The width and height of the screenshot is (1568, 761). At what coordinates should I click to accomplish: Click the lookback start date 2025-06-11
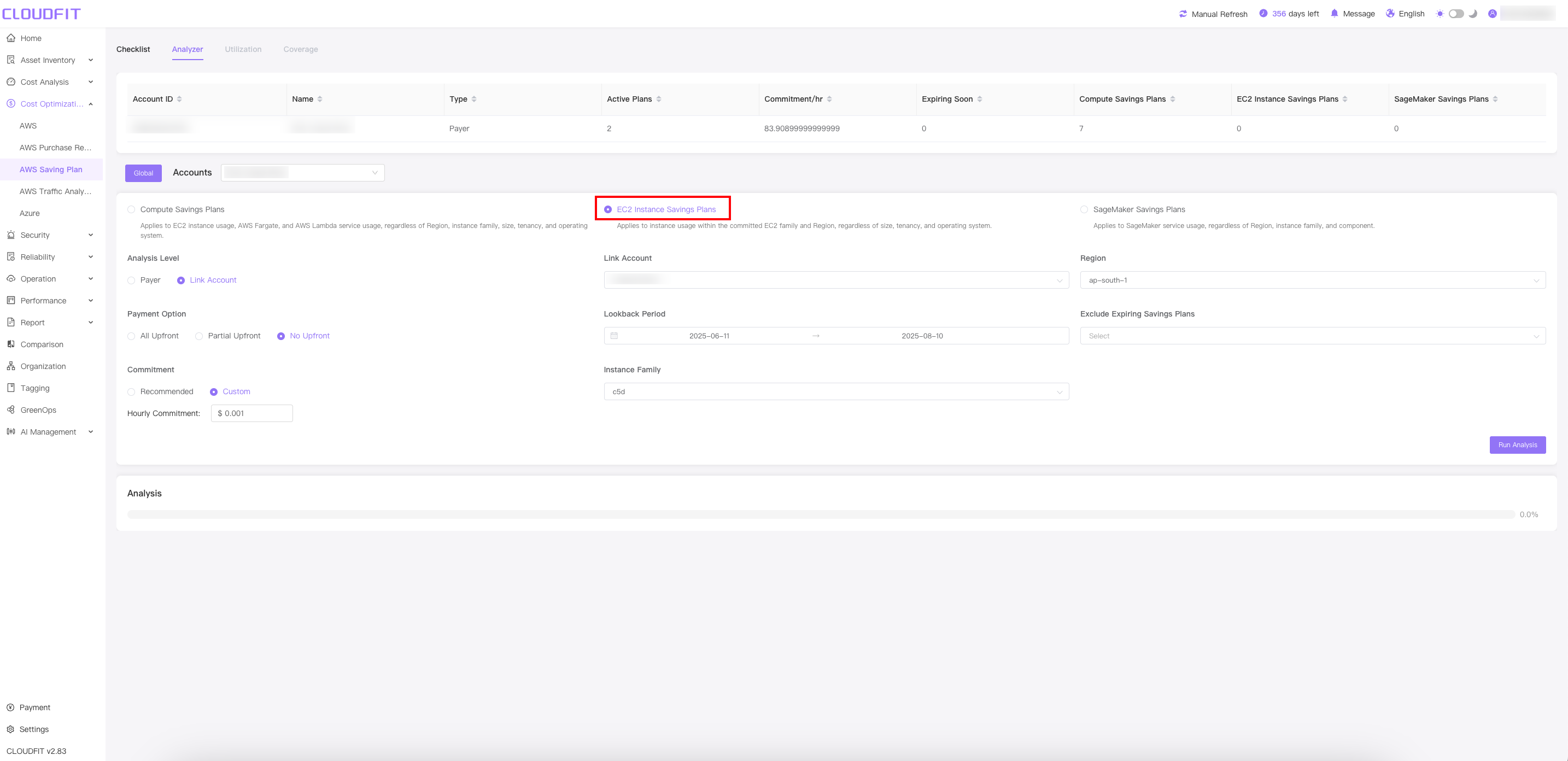(x=709, y=336)
